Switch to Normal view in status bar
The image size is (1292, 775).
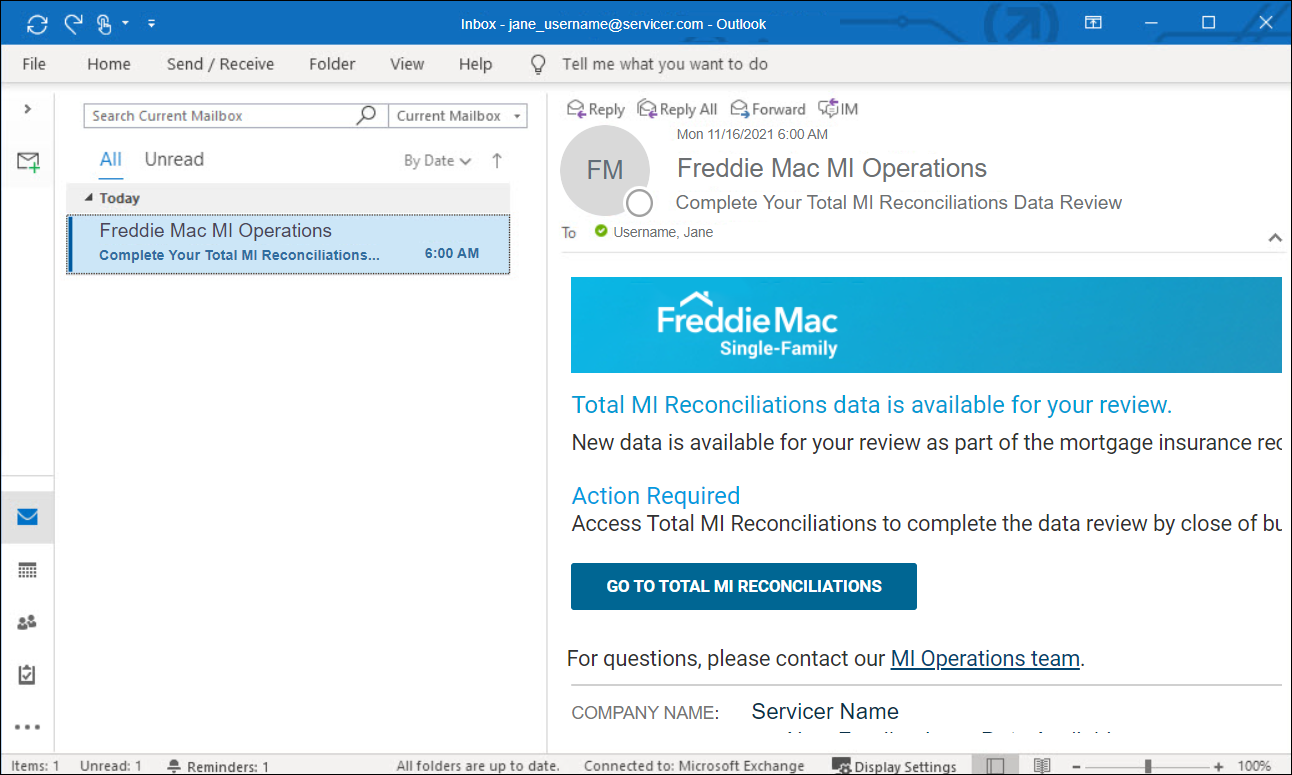(x=995, y=766)
